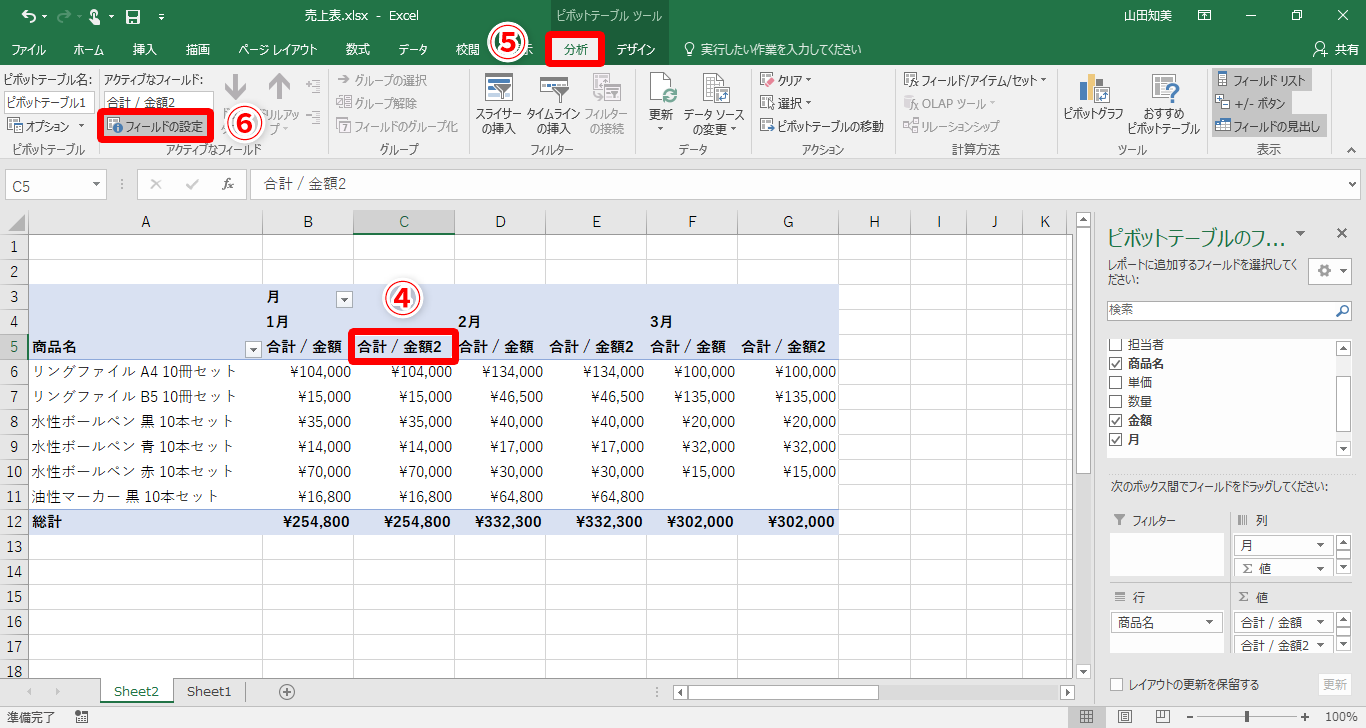Click the 更新 button in field pane
This screenshot has width=1366, height=728.
point(1335,685)
